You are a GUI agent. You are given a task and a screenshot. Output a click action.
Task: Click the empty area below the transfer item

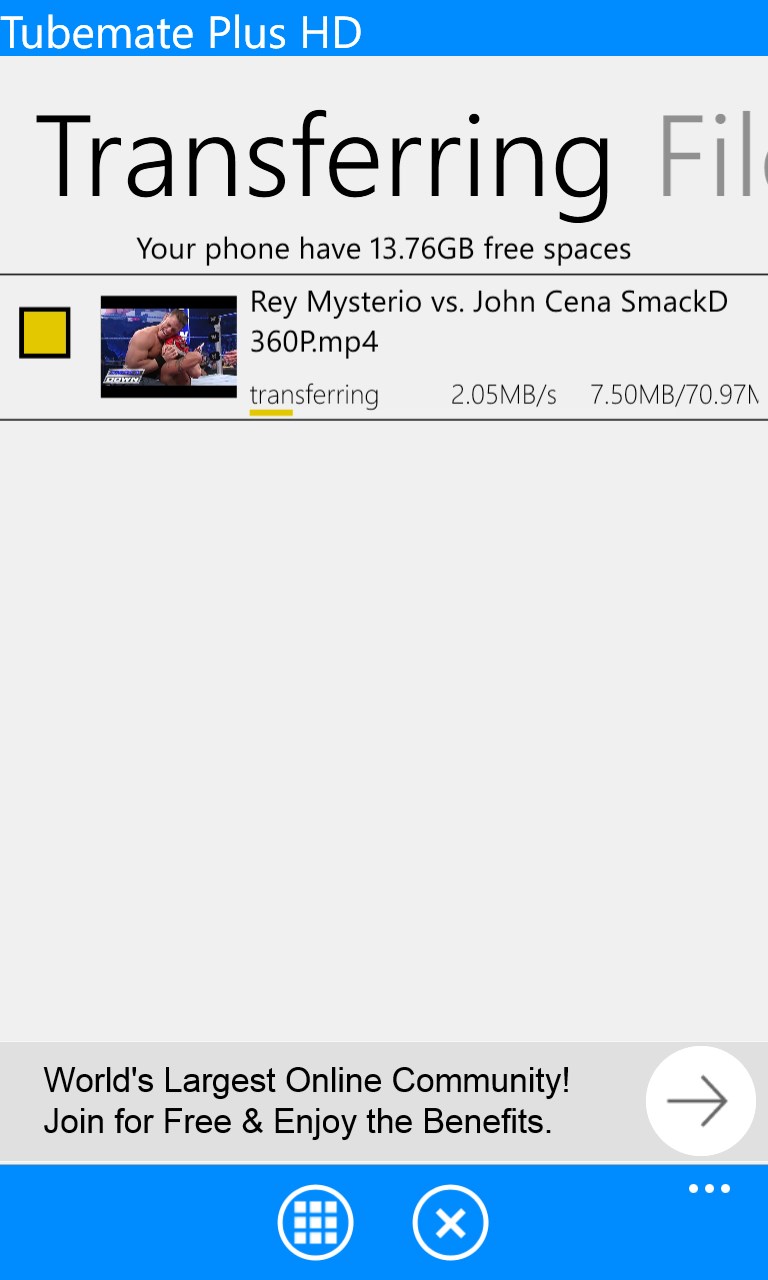(x=384, y=730)
